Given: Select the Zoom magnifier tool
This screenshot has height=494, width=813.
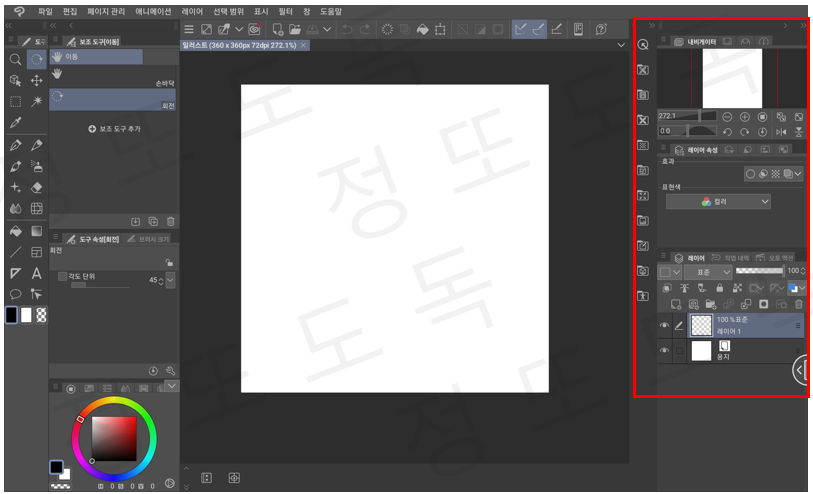Looking at the screenshot, I should pyautogui.click(x=16, y=60).
